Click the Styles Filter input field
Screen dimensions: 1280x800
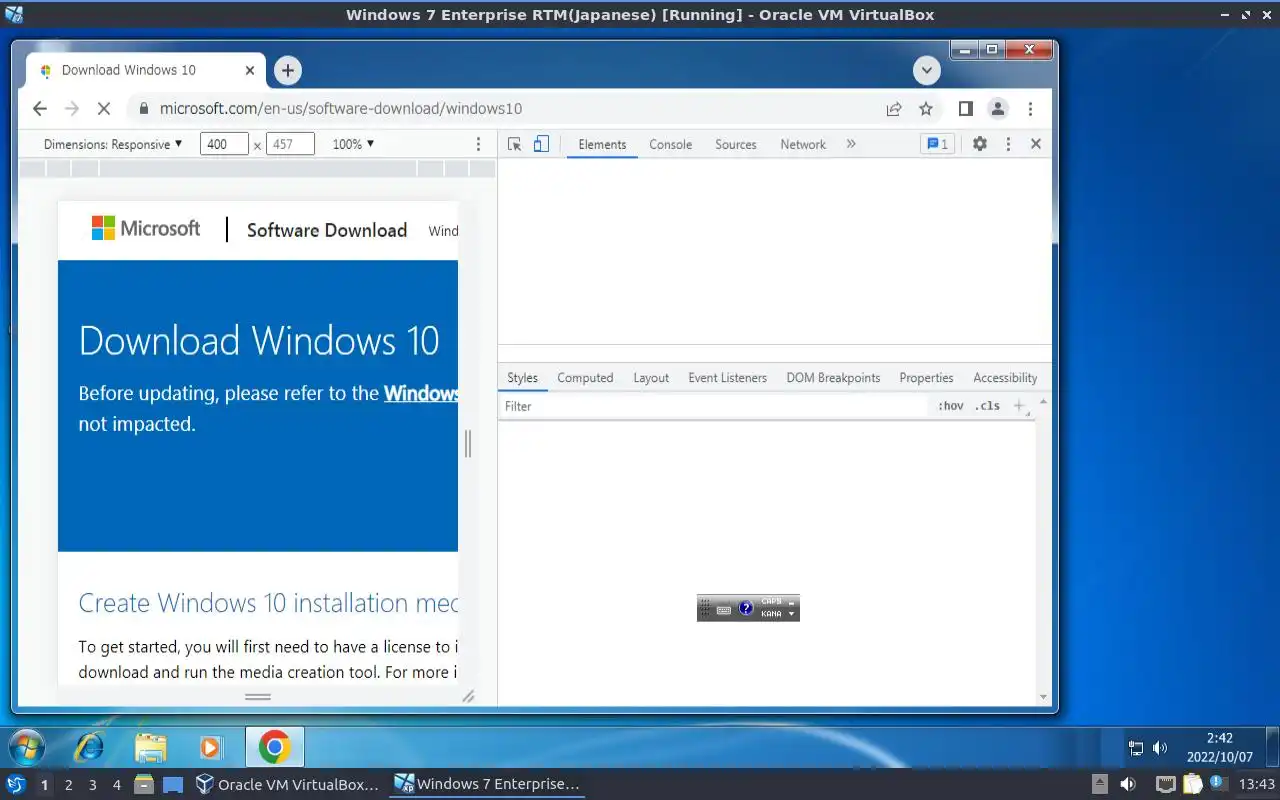(715, 406)
